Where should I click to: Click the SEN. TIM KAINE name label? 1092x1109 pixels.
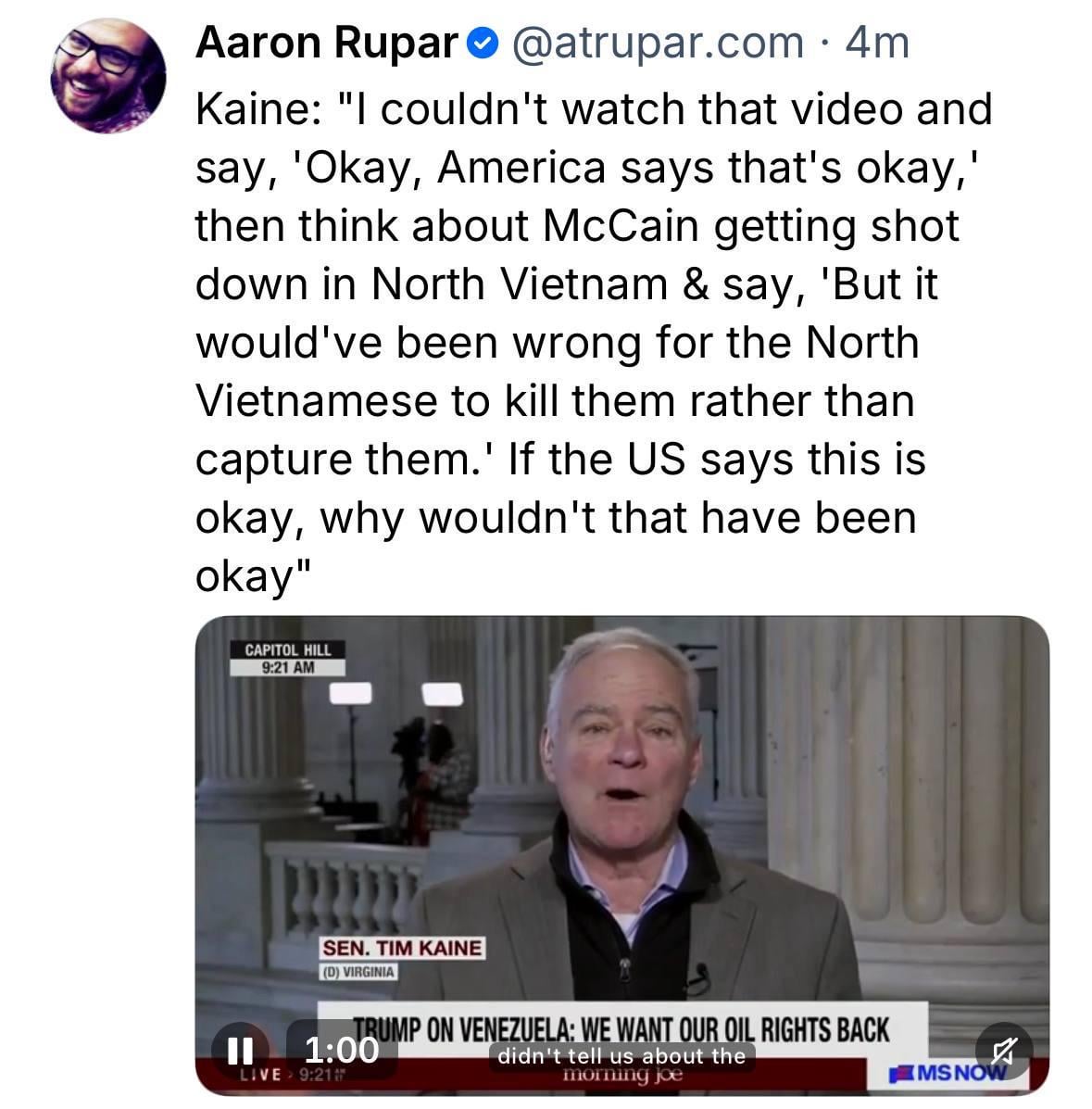tap(402, 948)
